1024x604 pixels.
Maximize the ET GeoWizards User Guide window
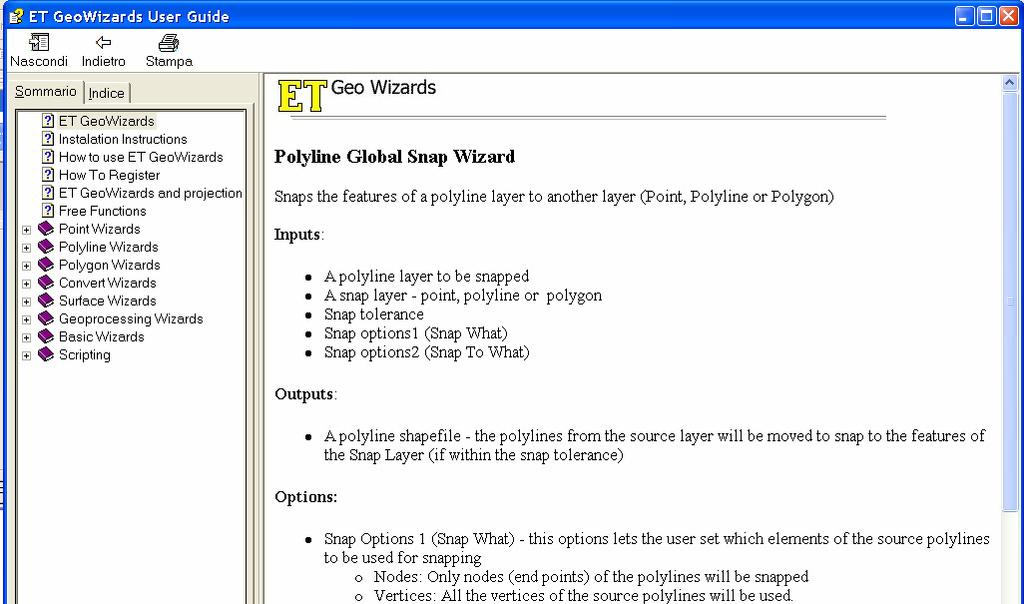coord(987,16)
